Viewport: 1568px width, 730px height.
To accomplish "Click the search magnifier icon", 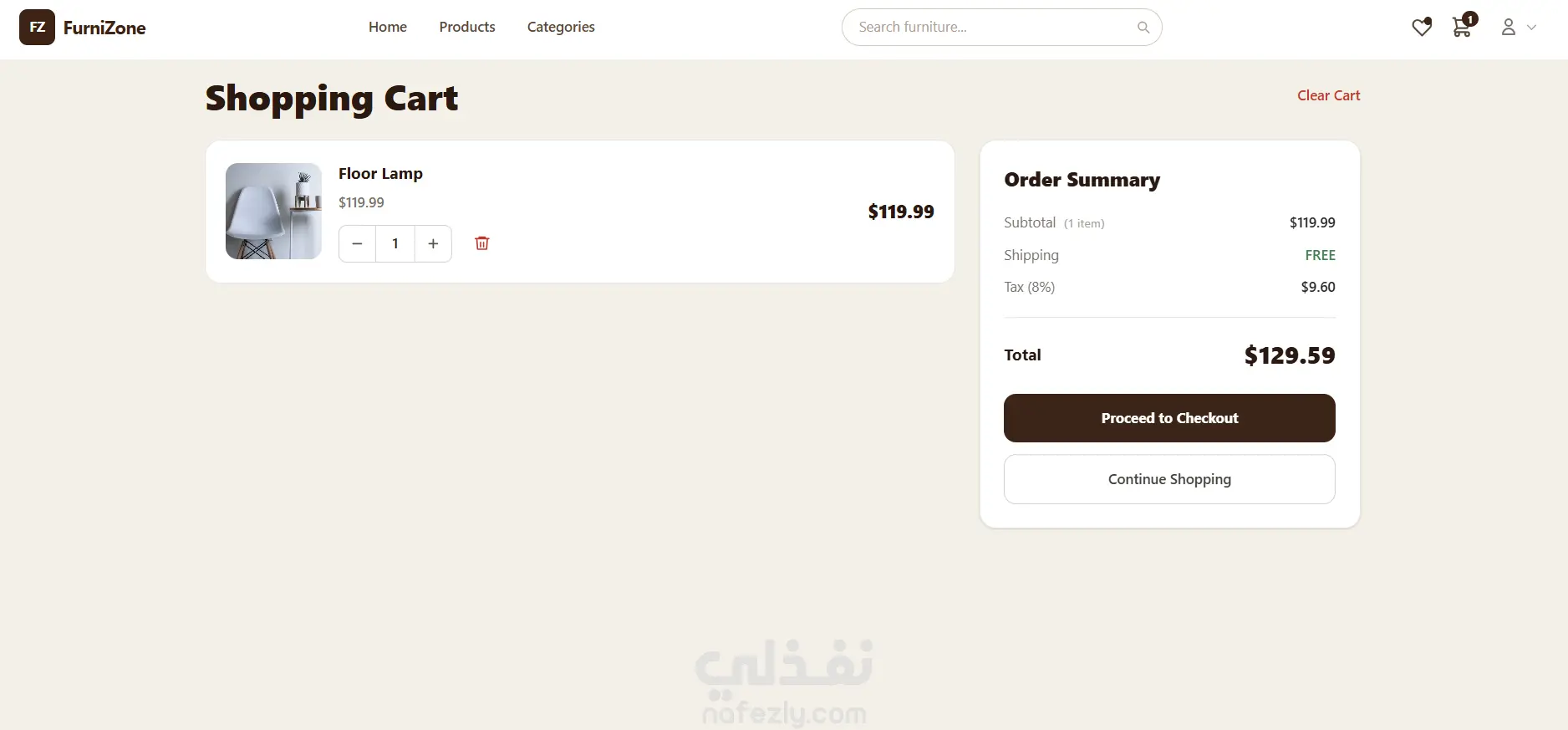I will 1143,28.
